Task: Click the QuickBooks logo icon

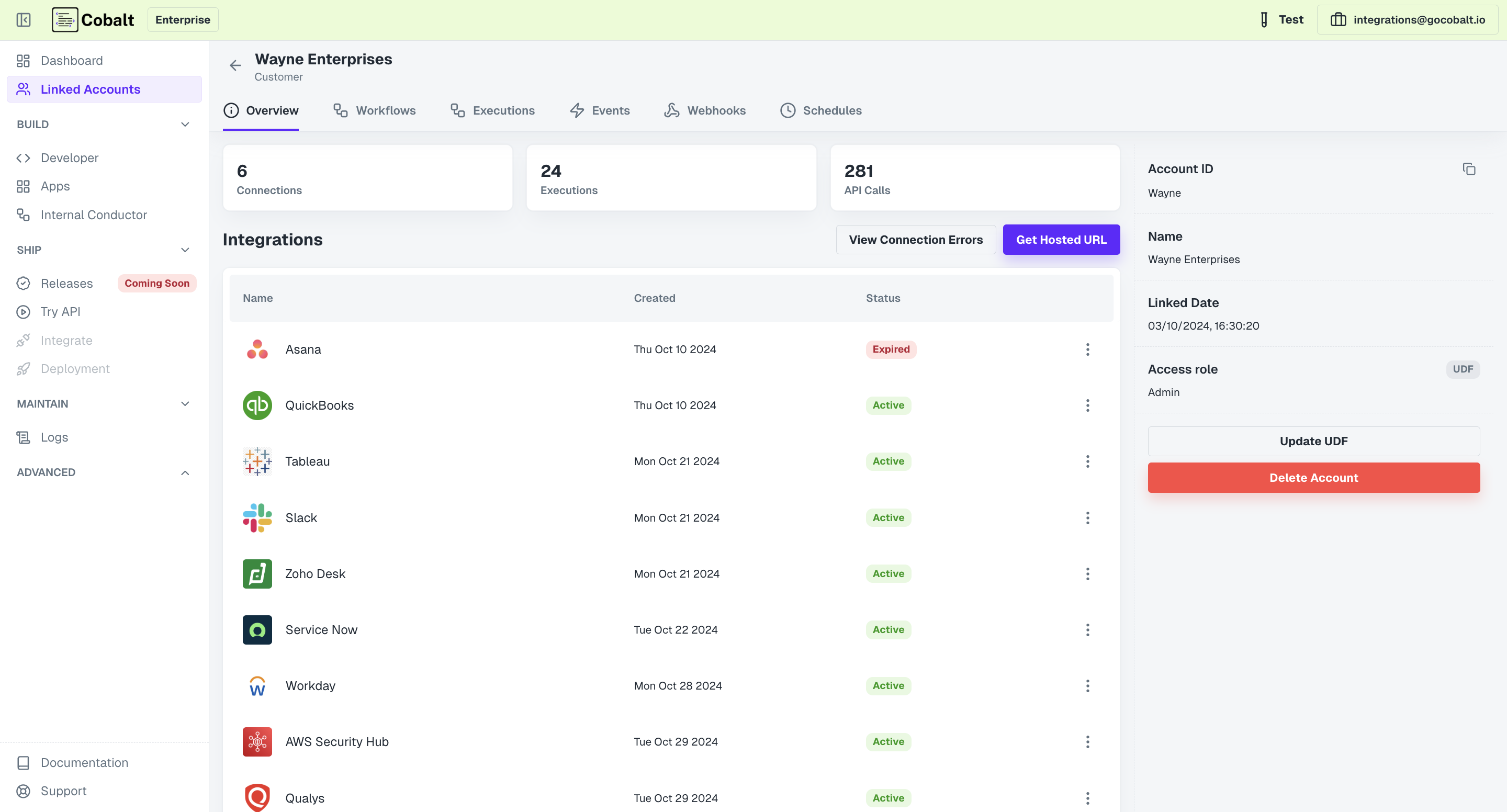Action: pos(257,405)
